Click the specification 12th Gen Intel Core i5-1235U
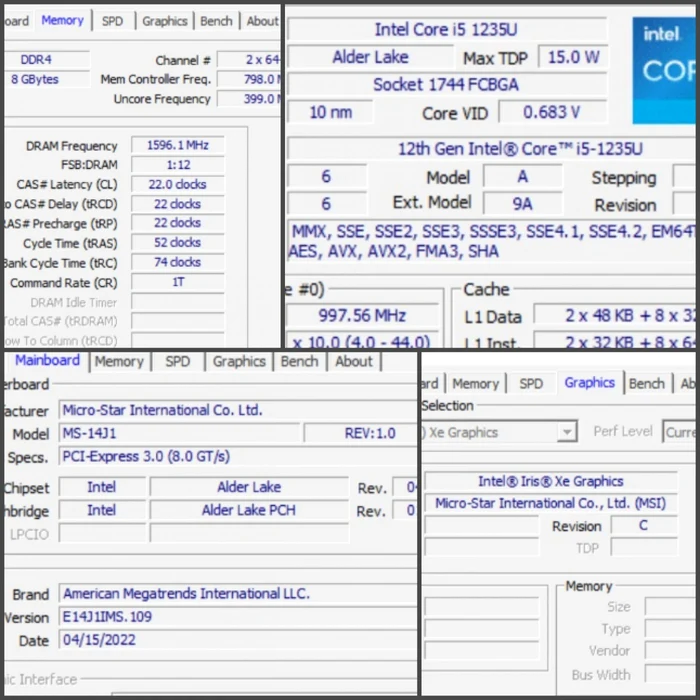The height and width of the screenshot is (700, 700). point(491,149)
